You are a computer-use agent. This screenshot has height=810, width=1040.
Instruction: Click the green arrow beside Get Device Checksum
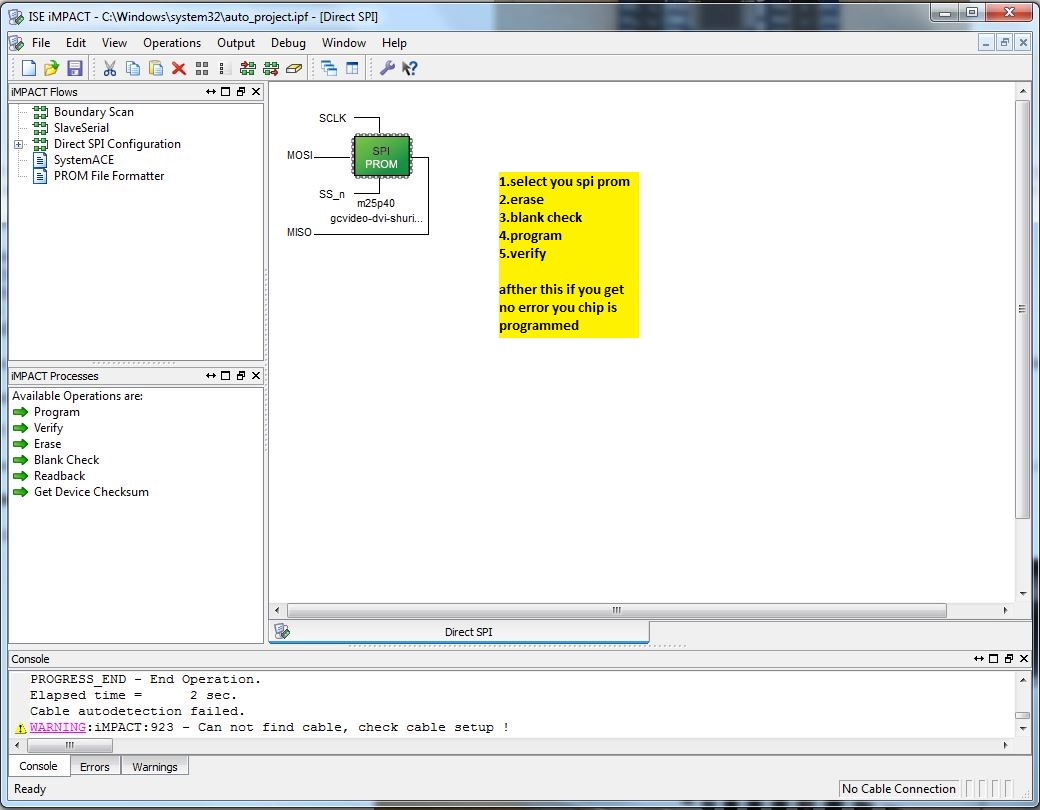point(21,492)
